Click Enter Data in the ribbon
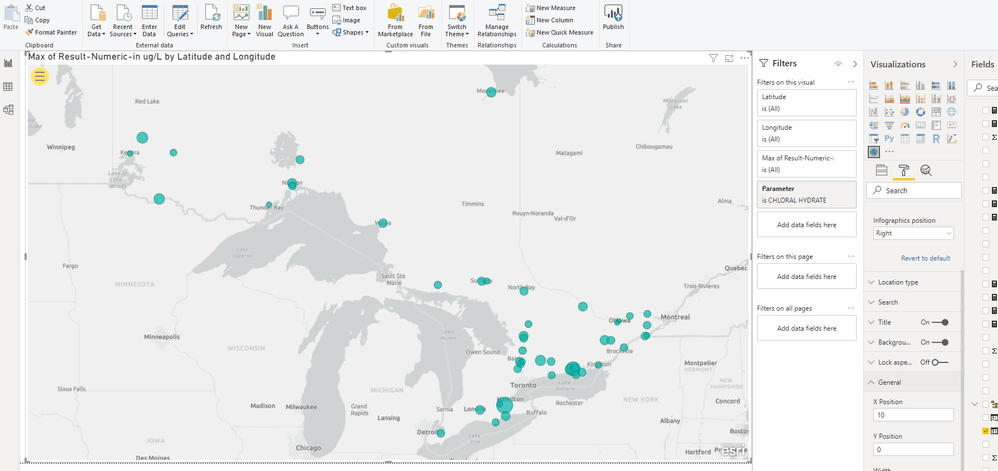The height and width of the screenshot is (471, 998). pyautogui.click(x=150, y=20)
